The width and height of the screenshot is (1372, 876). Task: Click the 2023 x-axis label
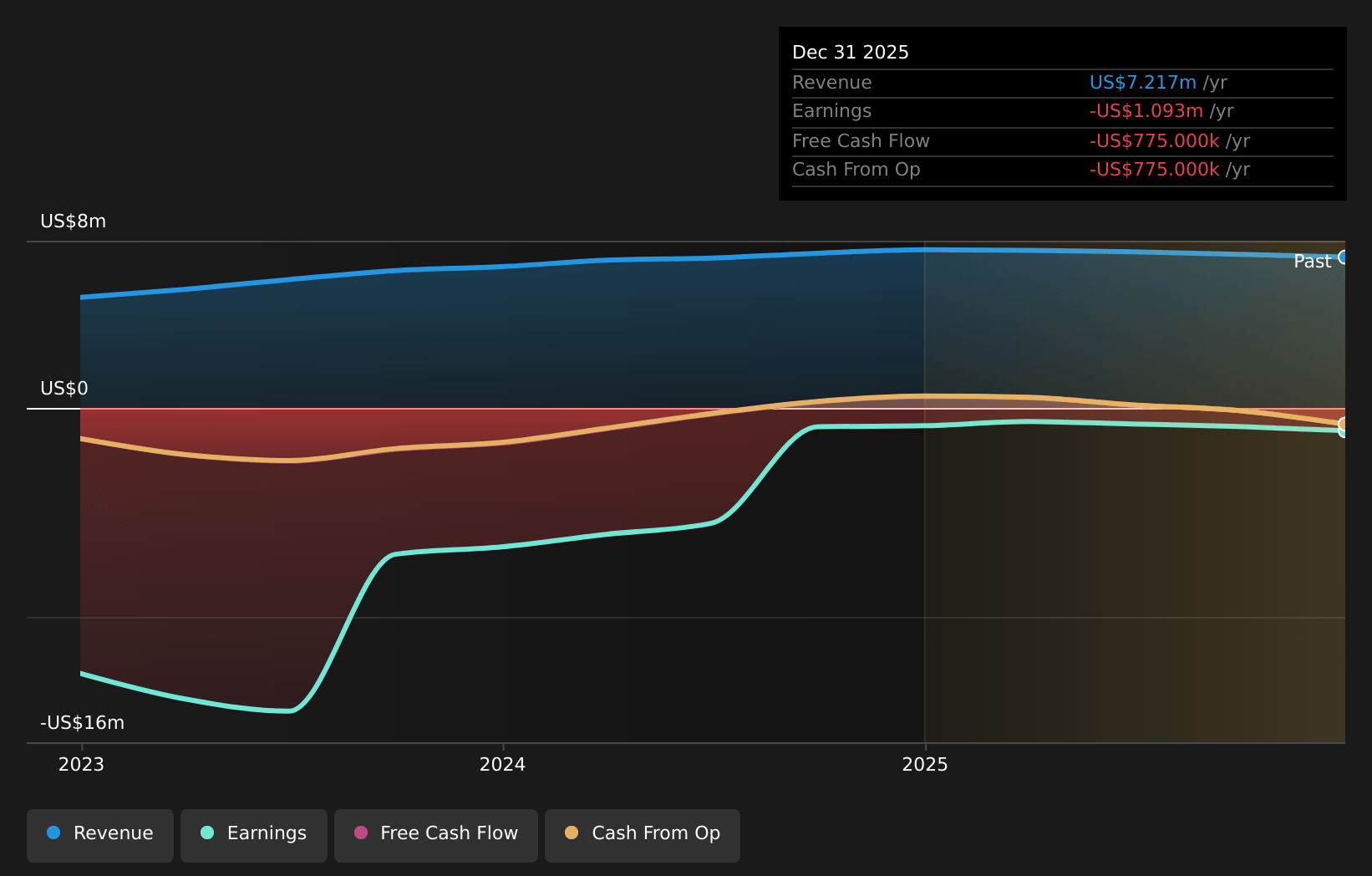81,765
